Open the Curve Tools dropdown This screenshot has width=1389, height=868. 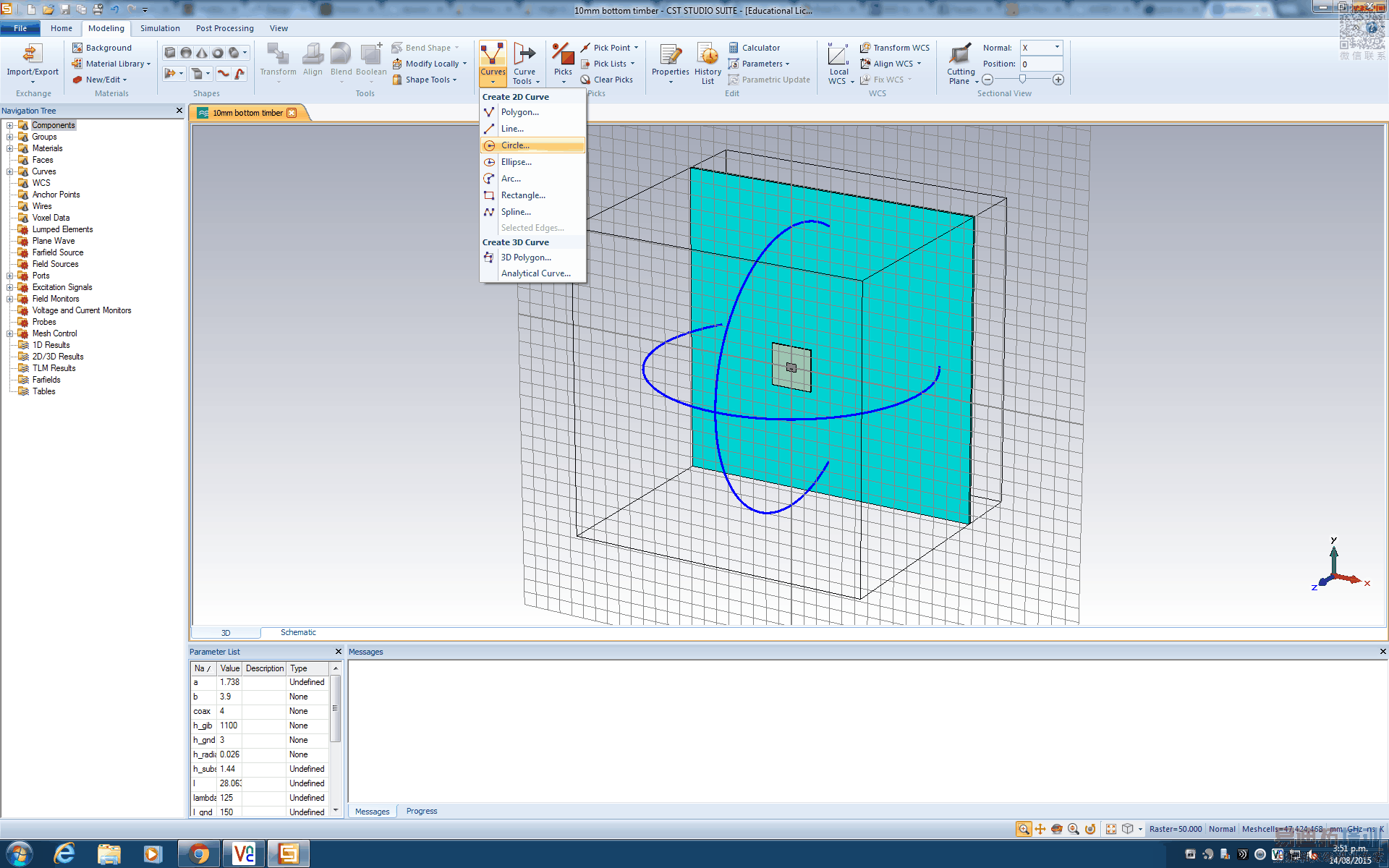coord(525,64)
